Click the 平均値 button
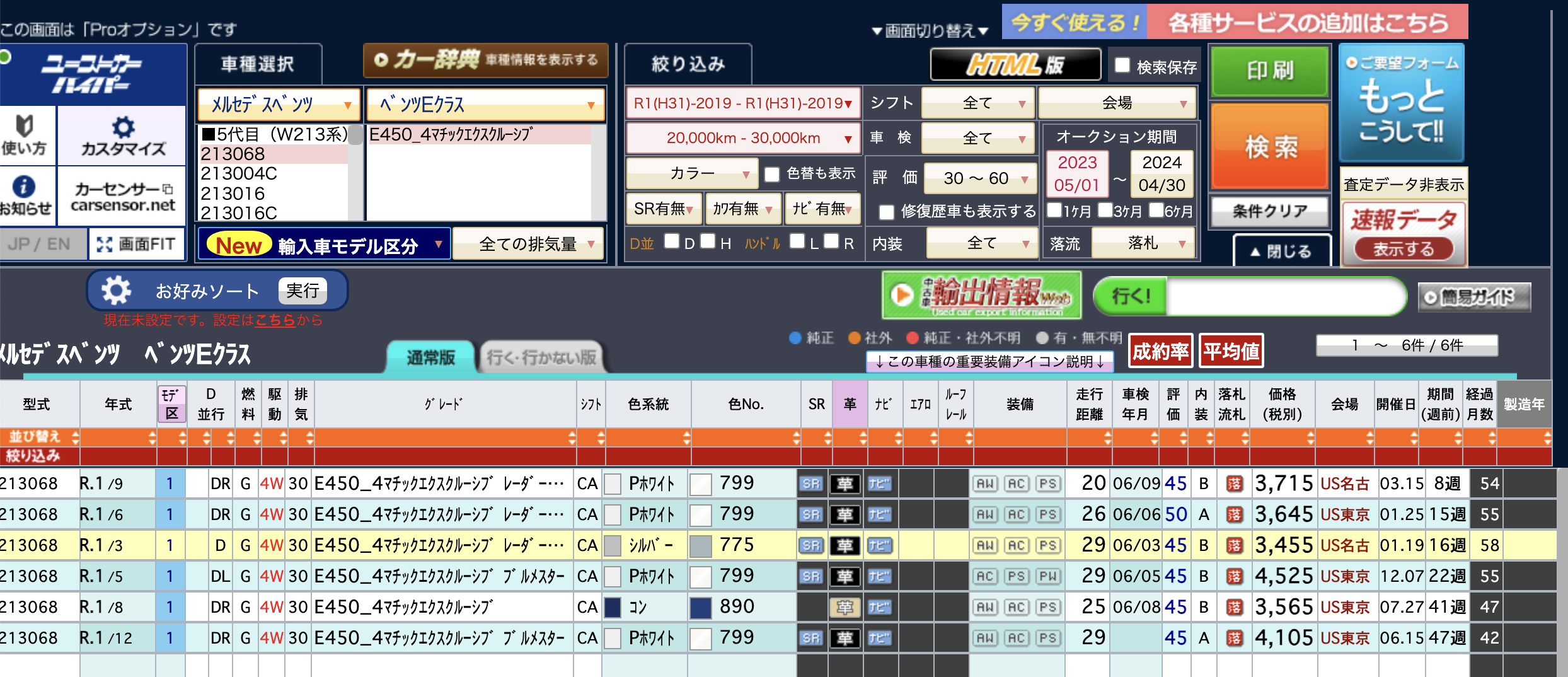Image resolution: width=1568 pixels, height=677 pixels. [1231, 351]
